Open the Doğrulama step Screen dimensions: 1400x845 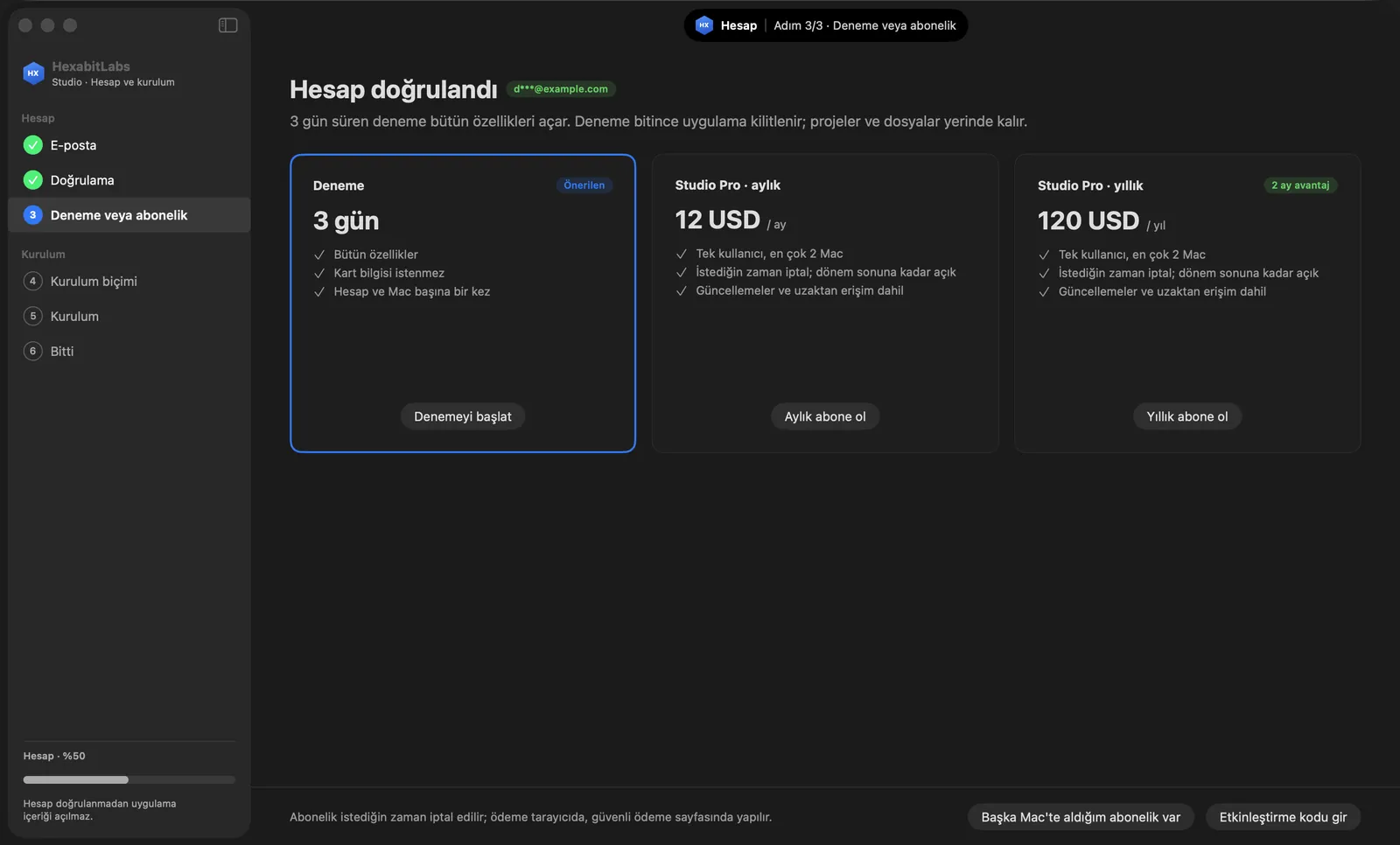[x=129, y=180]
